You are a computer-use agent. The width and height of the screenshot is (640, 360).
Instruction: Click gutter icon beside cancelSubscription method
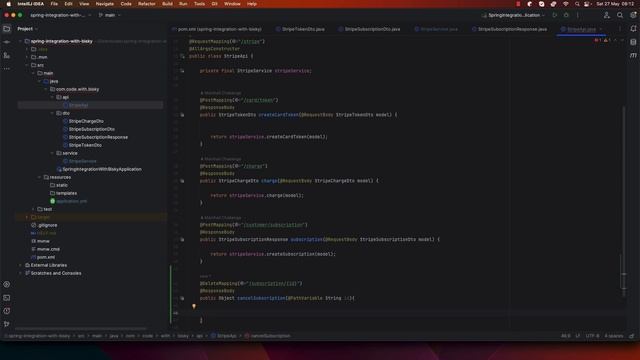[x=182, y=298]
